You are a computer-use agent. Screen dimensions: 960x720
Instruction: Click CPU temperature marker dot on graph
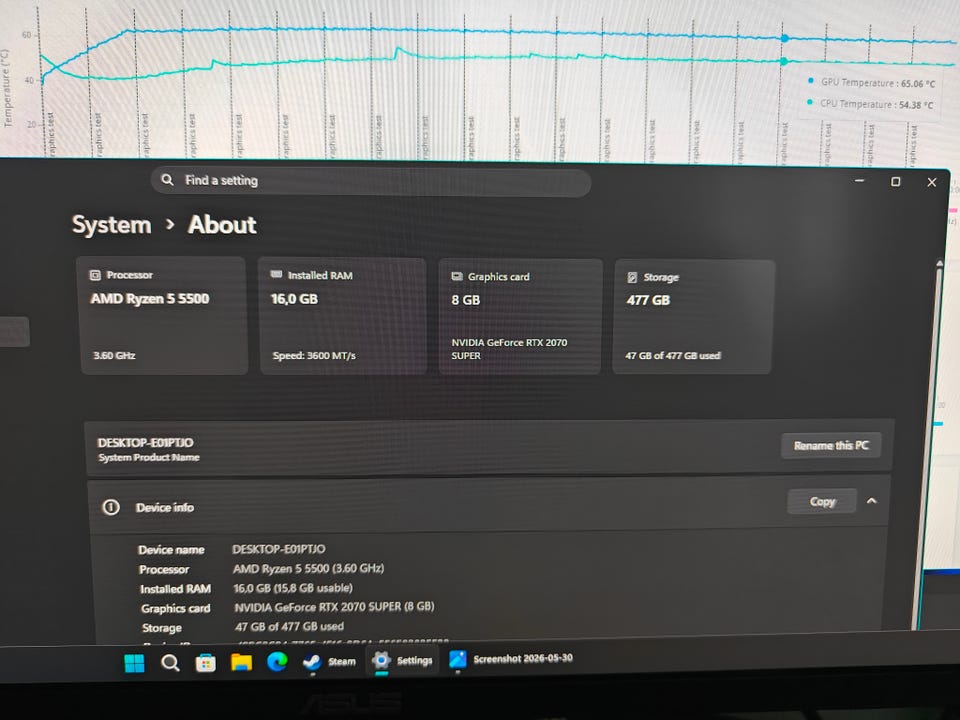coord(784,61)
